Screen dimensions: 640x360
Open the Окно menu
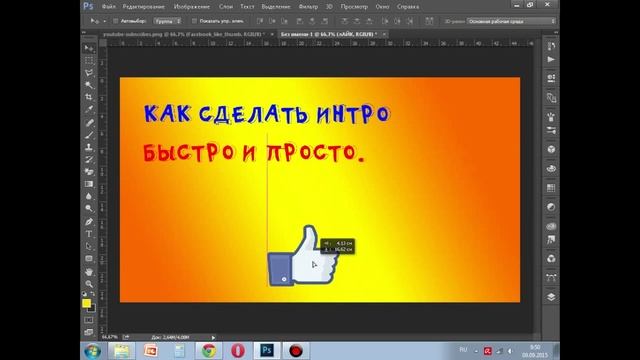click(382, 7)
